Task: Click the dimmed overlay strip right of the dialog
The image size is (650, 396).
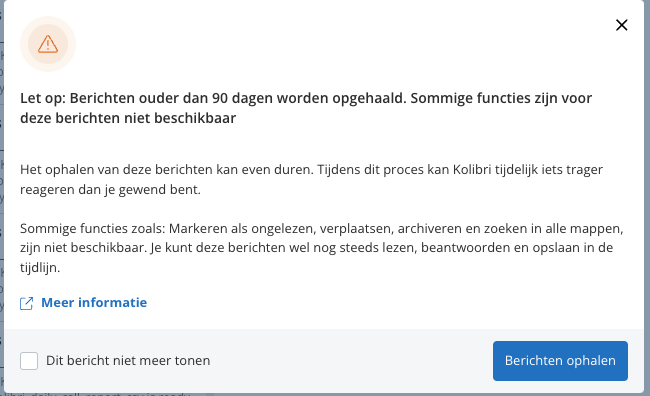Action: (647, 198)
